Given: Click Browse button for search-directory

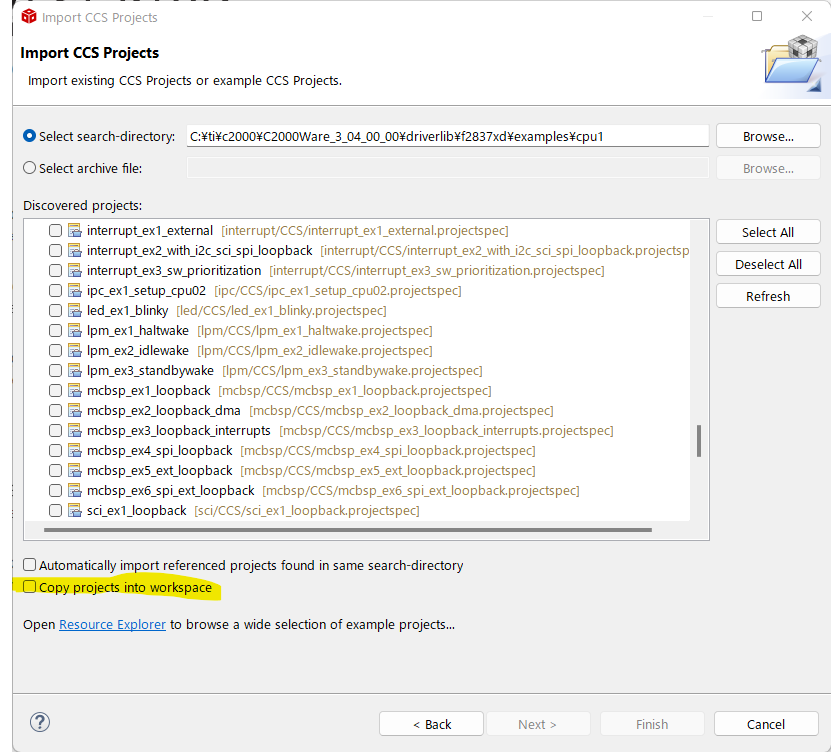Looking at the screenshot, I should click(x=768, y=136).
